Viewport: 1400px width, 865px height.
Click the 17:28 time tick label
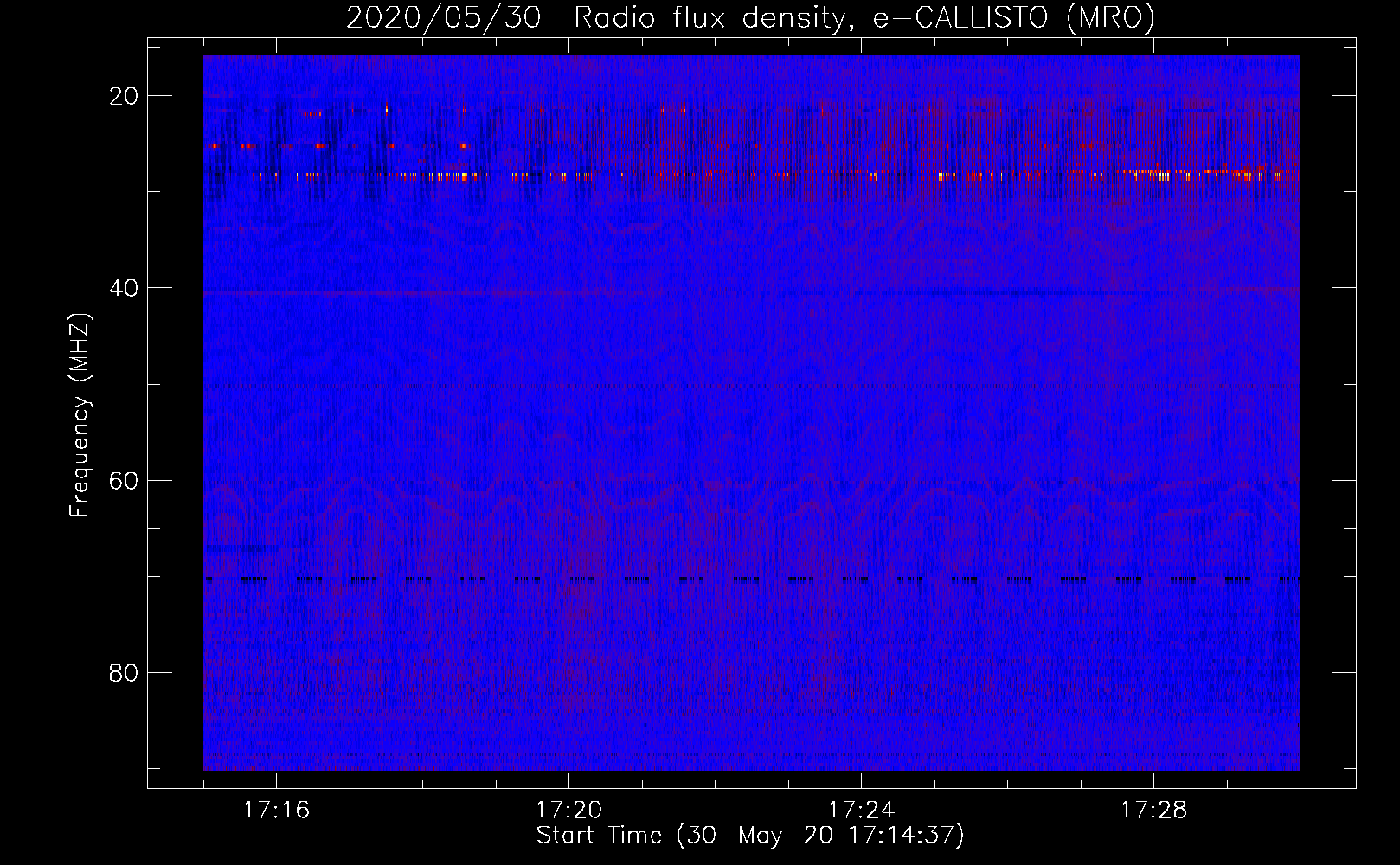pos(1153,811)
